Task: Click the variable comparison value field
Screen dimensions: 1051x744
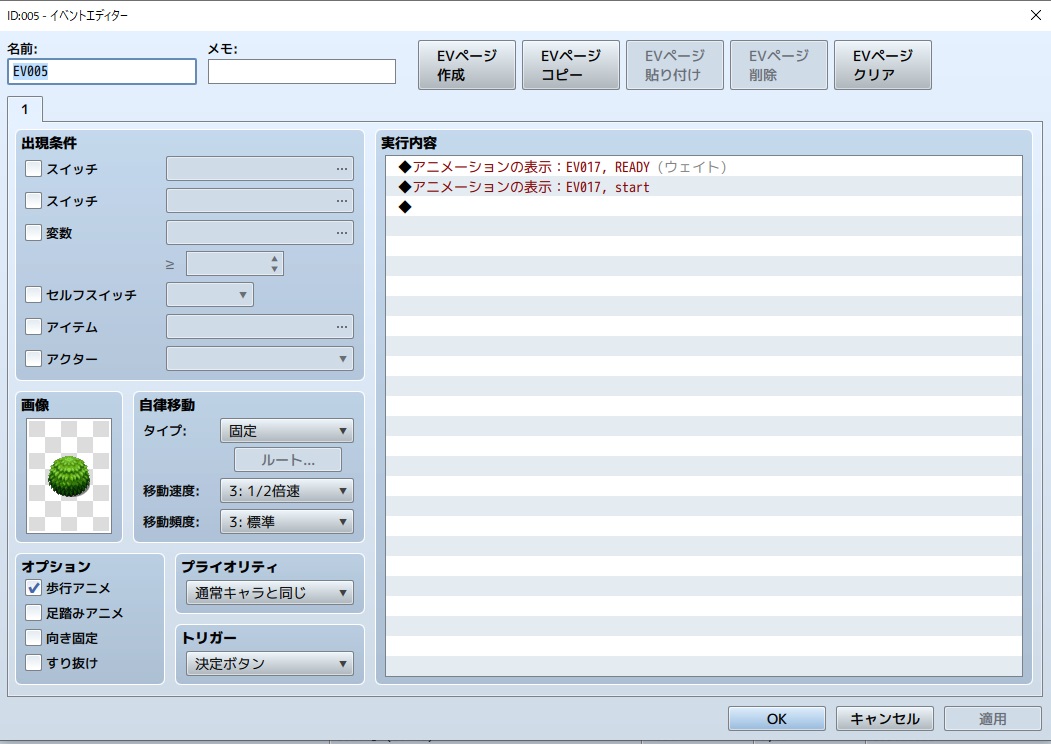Action: [x=227, y=263]
